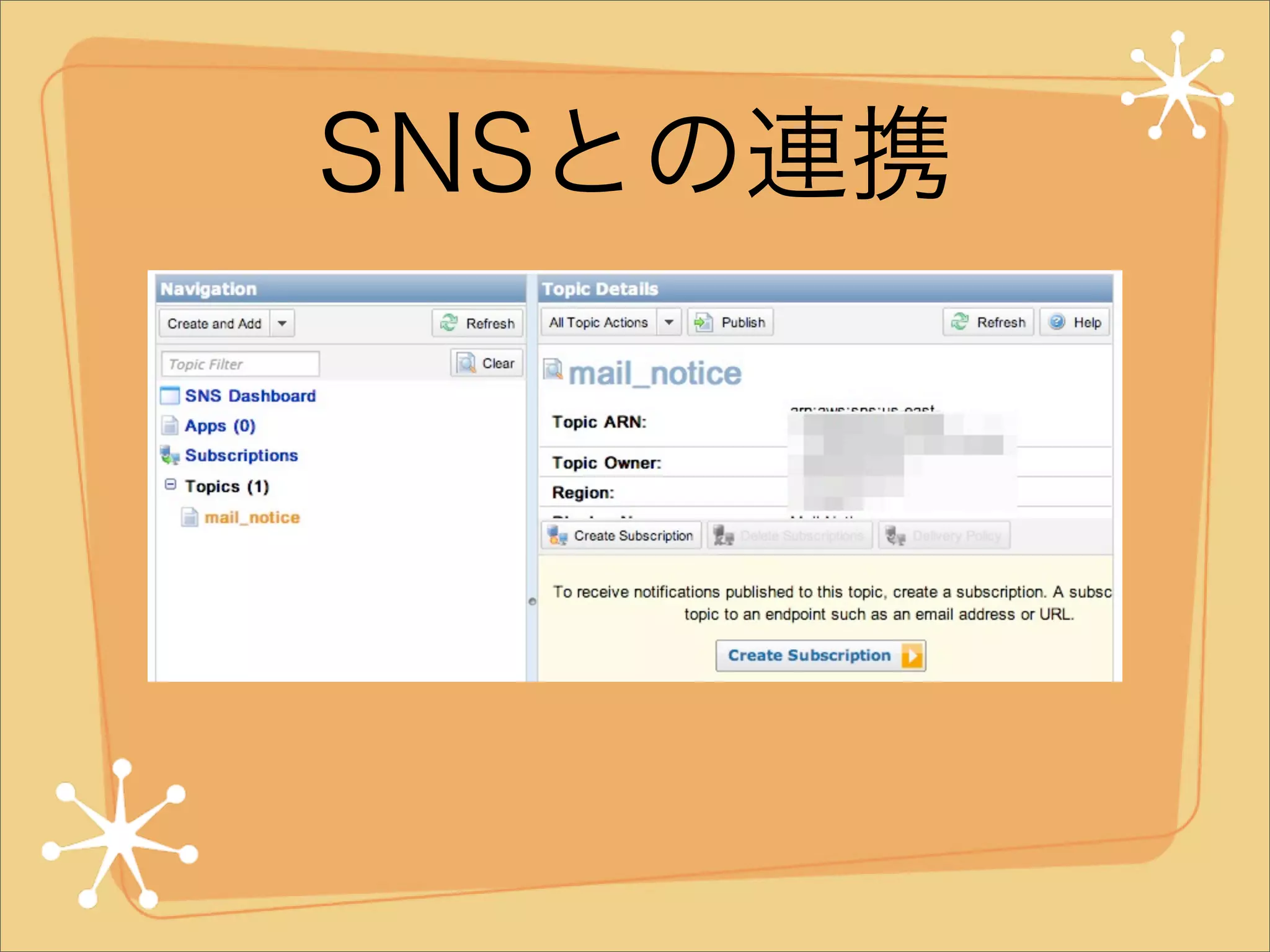
Task: Select Topics (1) label in tree
Action: (227, 487)
